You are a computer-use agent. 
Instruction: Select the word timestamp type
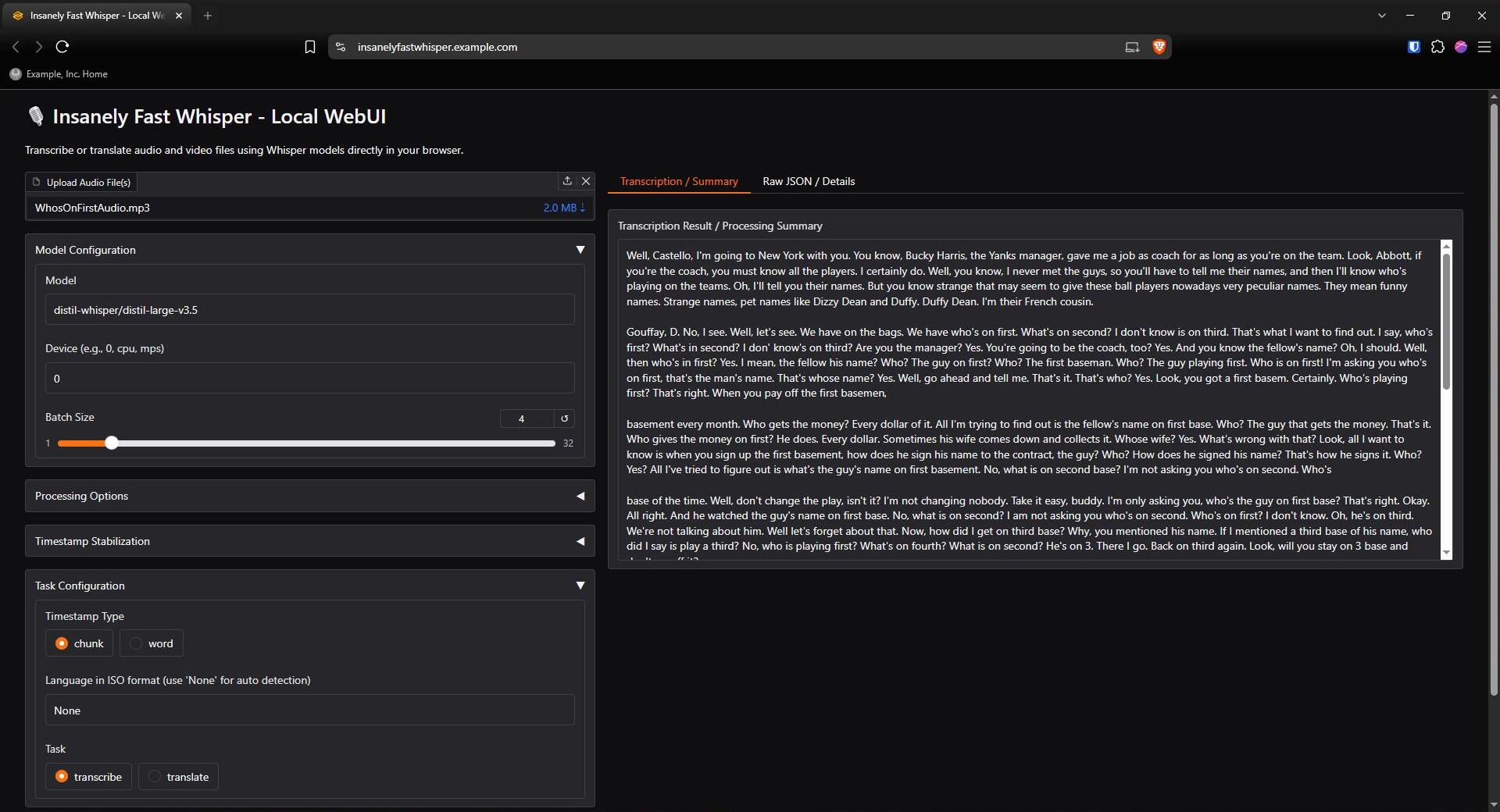[152, 643]
